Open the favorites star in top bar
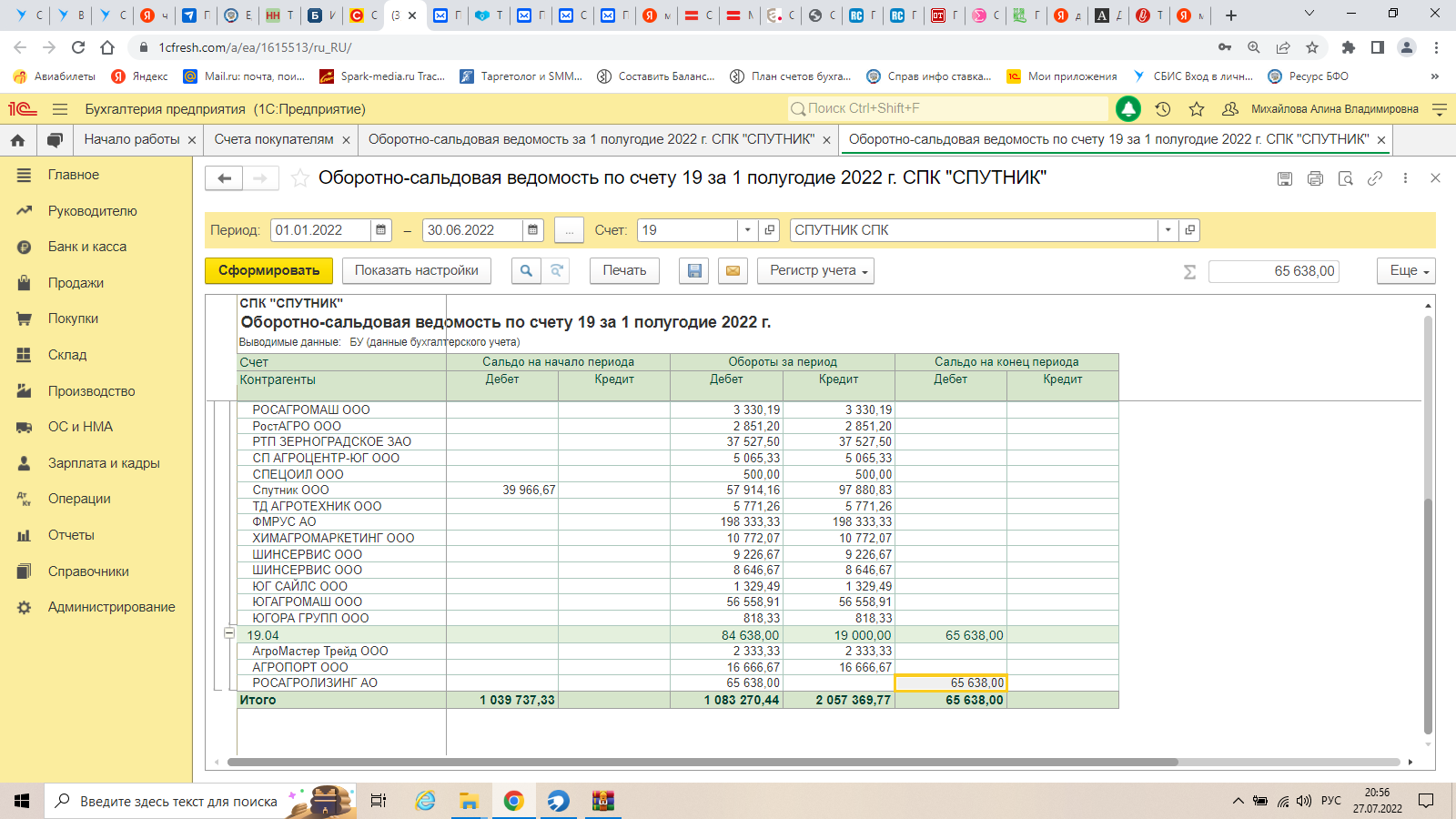 (x=1197, y=109)
